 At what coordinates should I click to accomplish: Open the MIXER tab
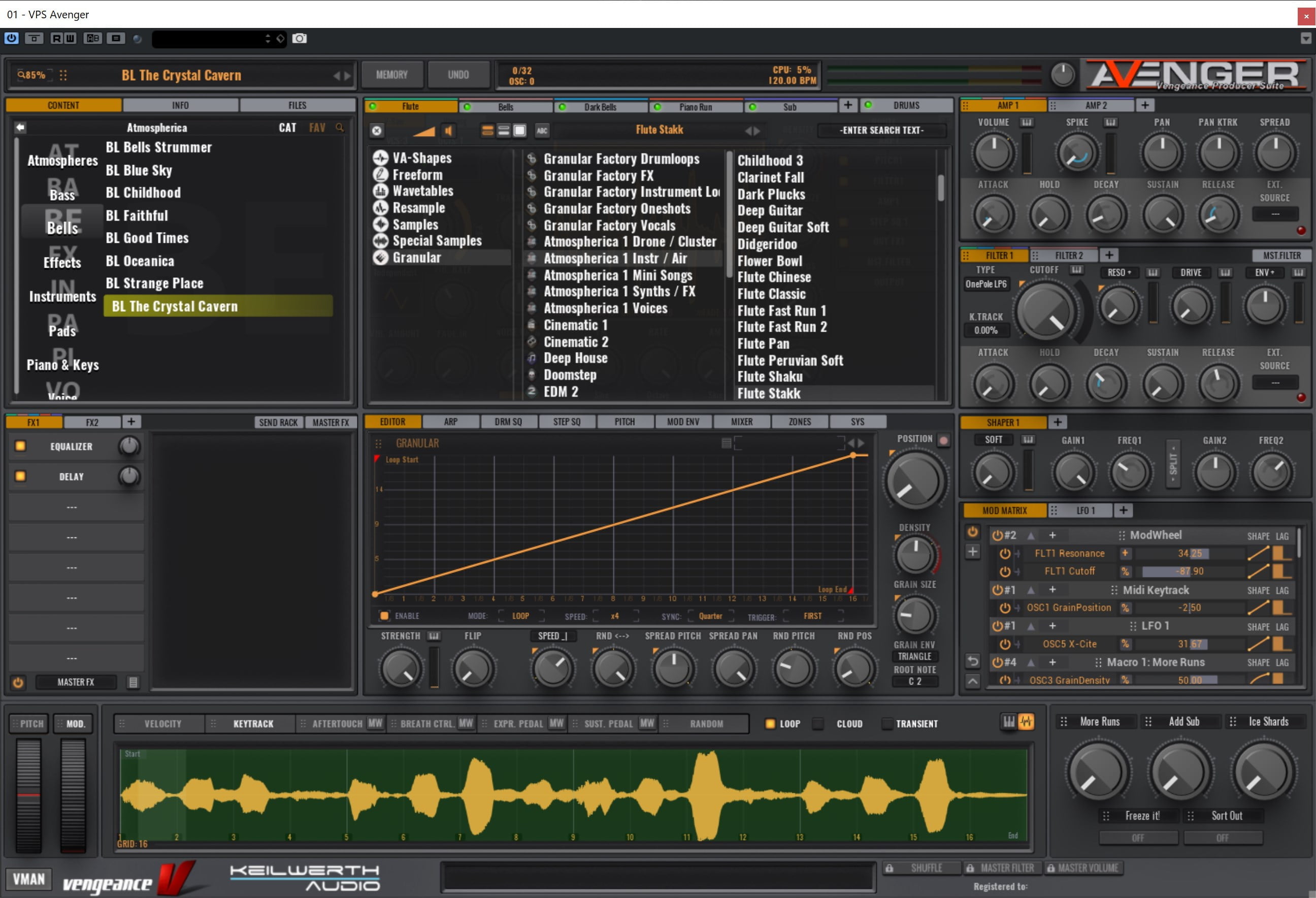pos(741,422)
